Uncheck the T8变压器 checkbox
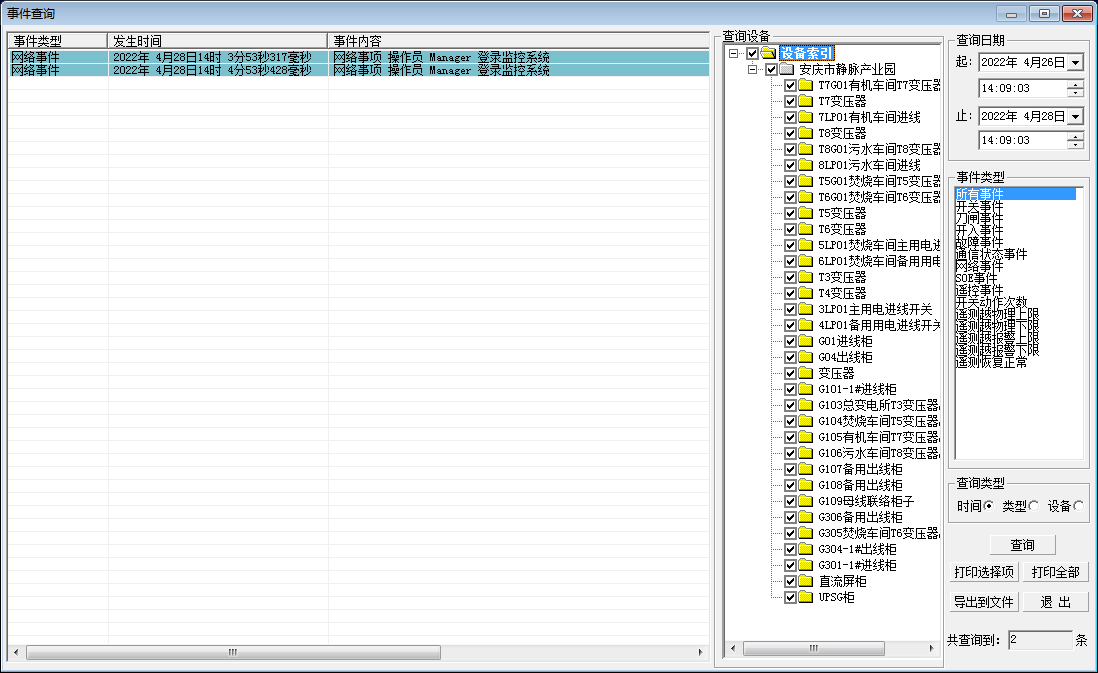This screenshot has height=673, width=1098. 790,133
